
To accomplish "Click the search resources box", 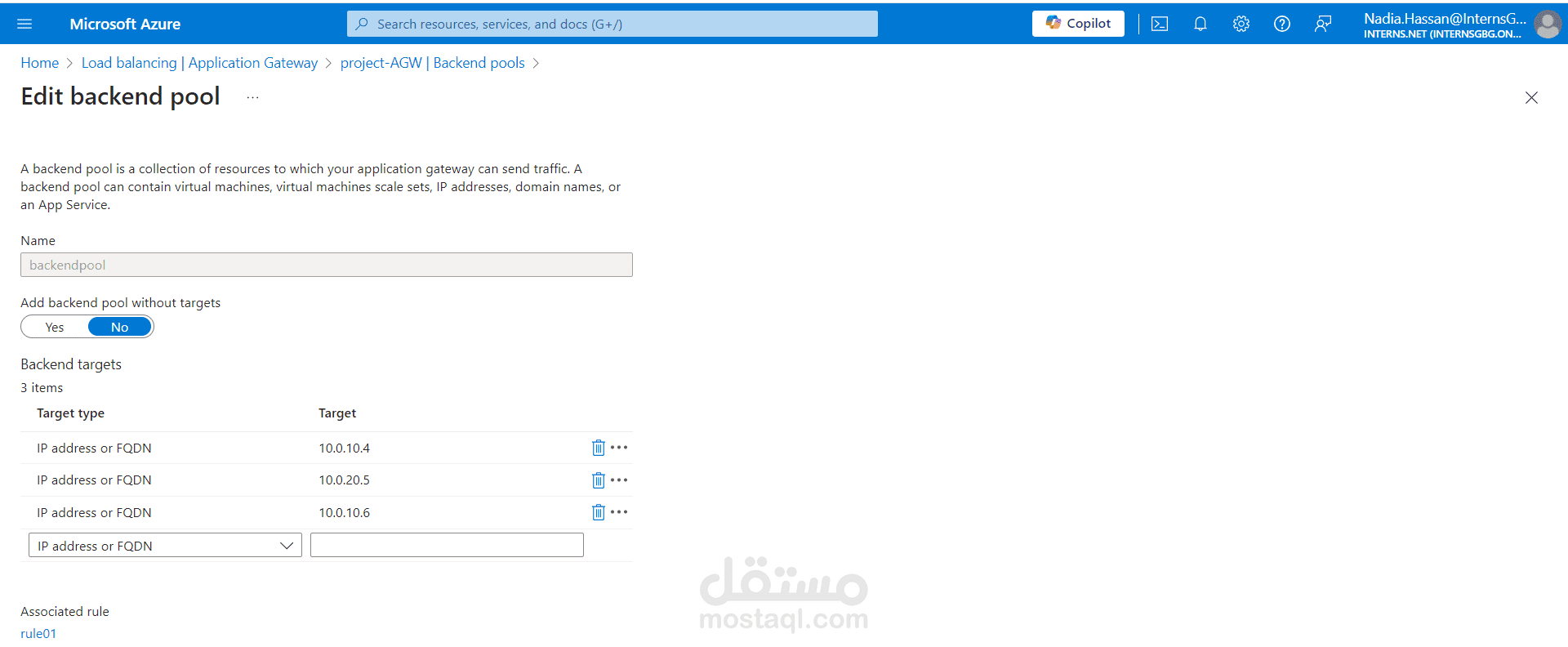I will click(x=612, y=24).
